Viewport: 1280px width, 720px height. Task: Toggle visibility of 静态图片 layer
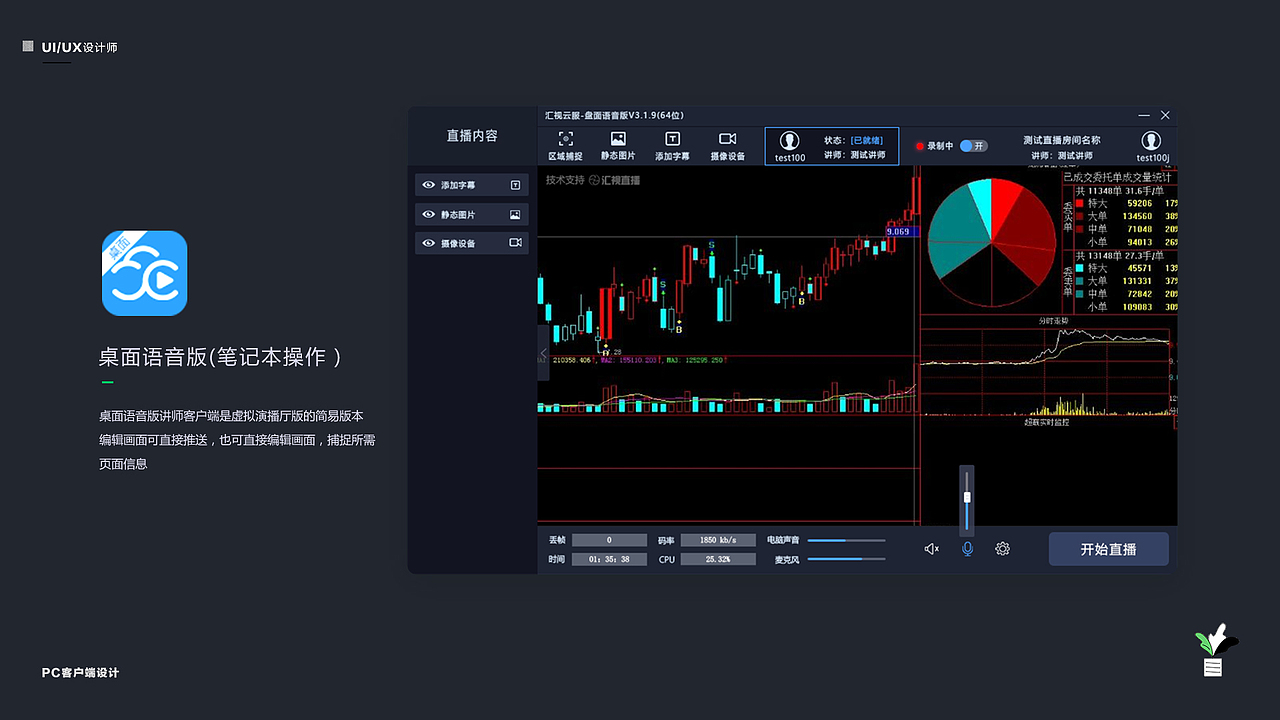429,214
